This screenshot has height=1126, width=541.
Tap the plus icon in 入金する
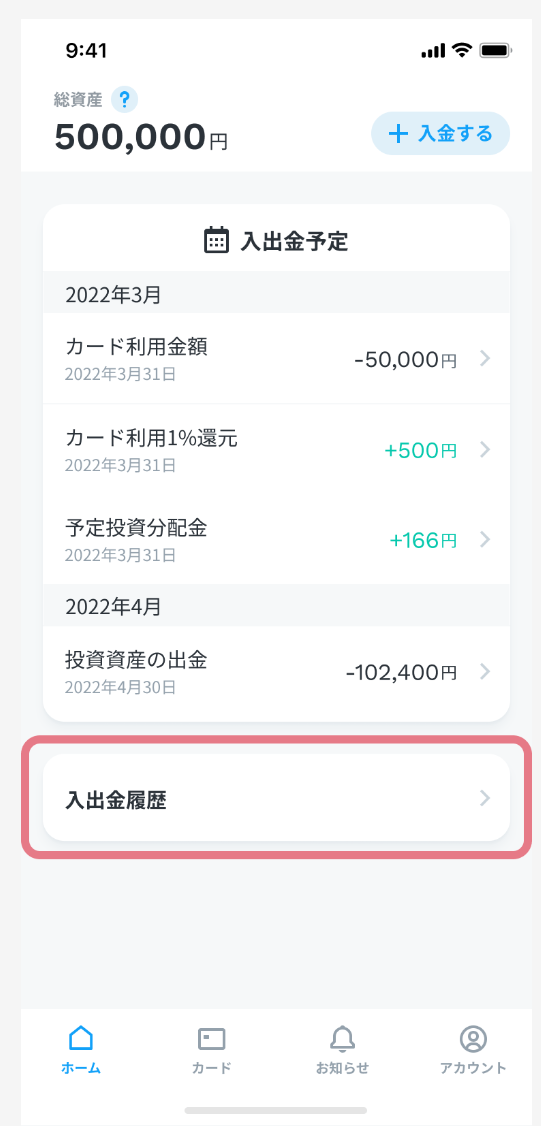click(x=397, y=134)
